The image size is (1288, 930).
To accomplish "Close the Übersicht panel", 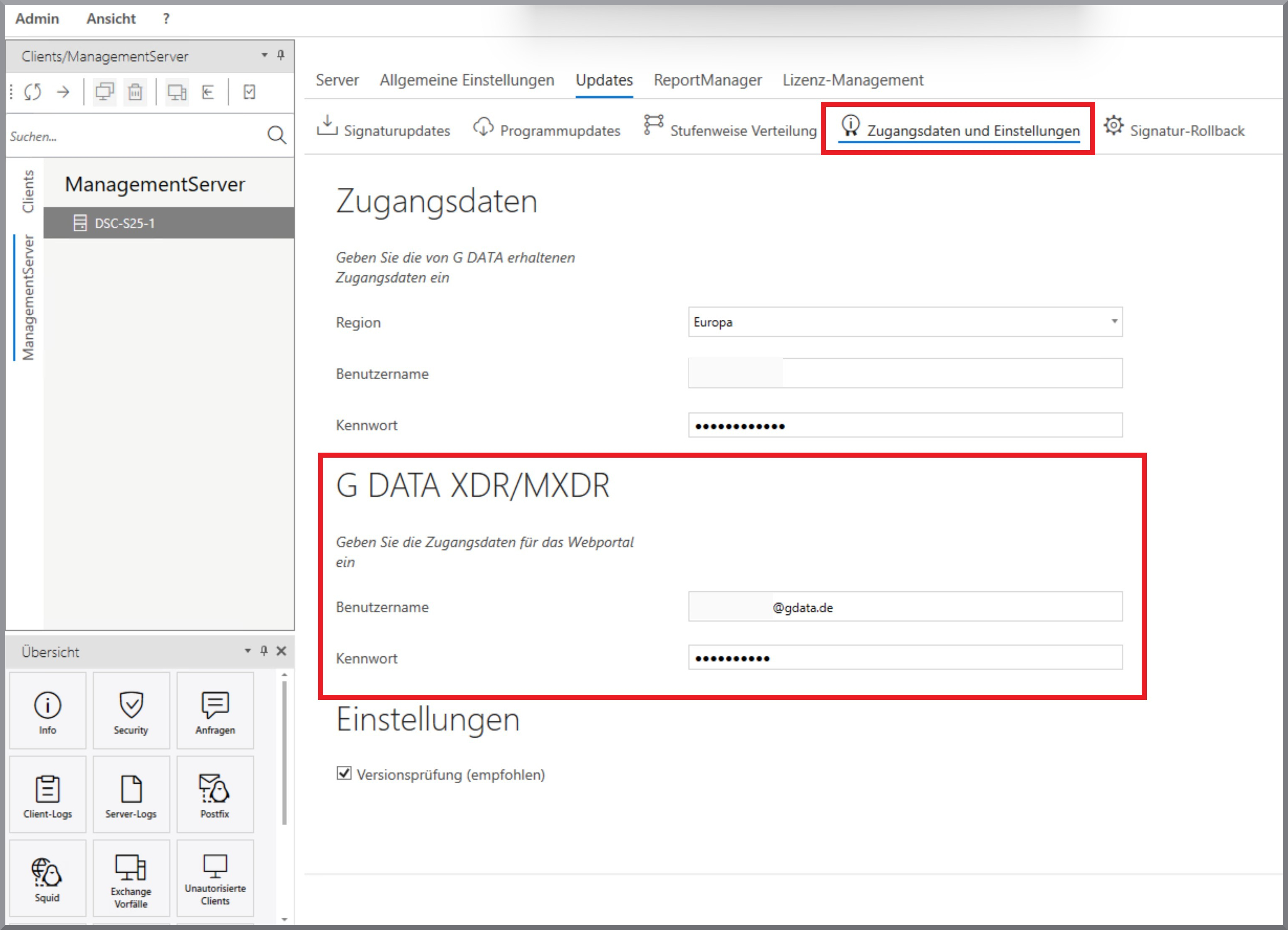I will click(x=281, y=650).
